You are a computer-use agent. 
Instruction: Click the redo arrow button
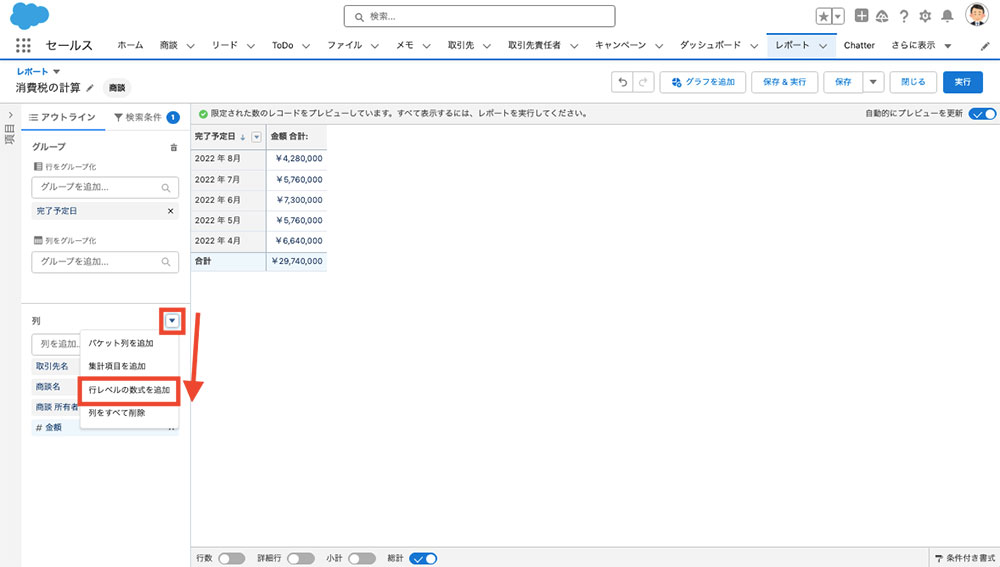[643, 82]
